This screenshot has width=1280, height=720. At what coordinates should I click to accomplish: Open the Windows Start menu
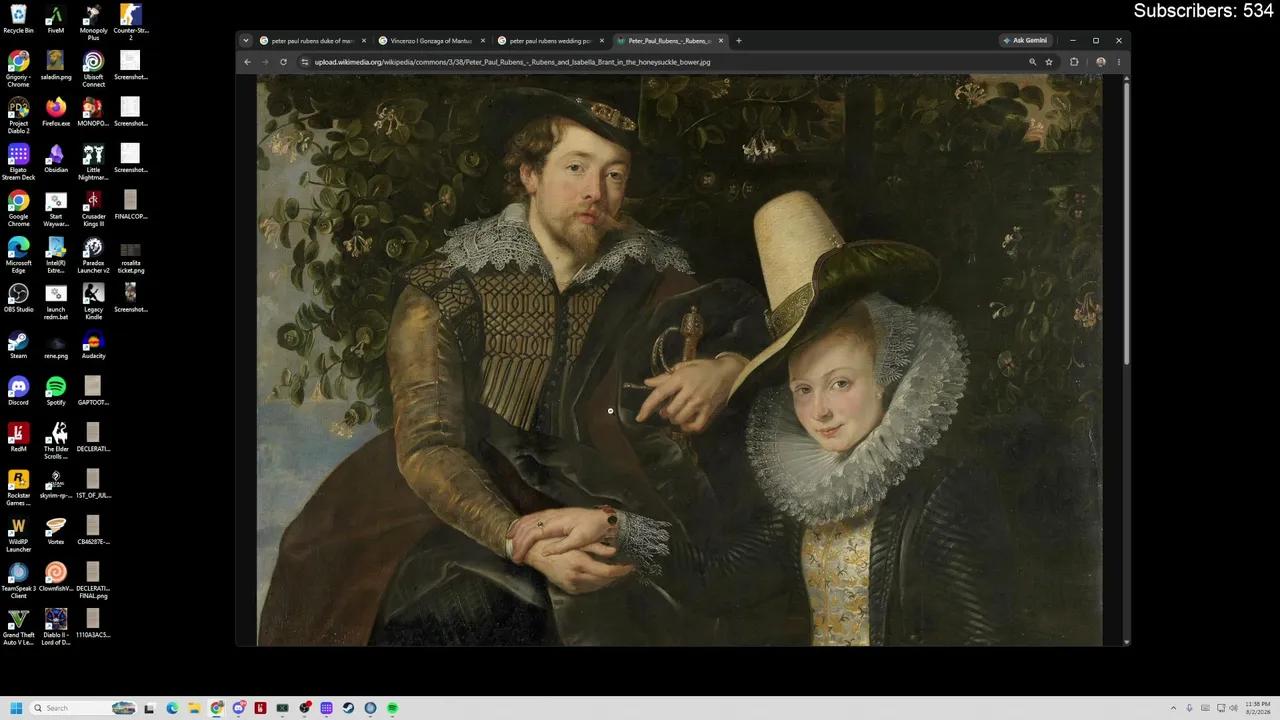pos(16,708)
